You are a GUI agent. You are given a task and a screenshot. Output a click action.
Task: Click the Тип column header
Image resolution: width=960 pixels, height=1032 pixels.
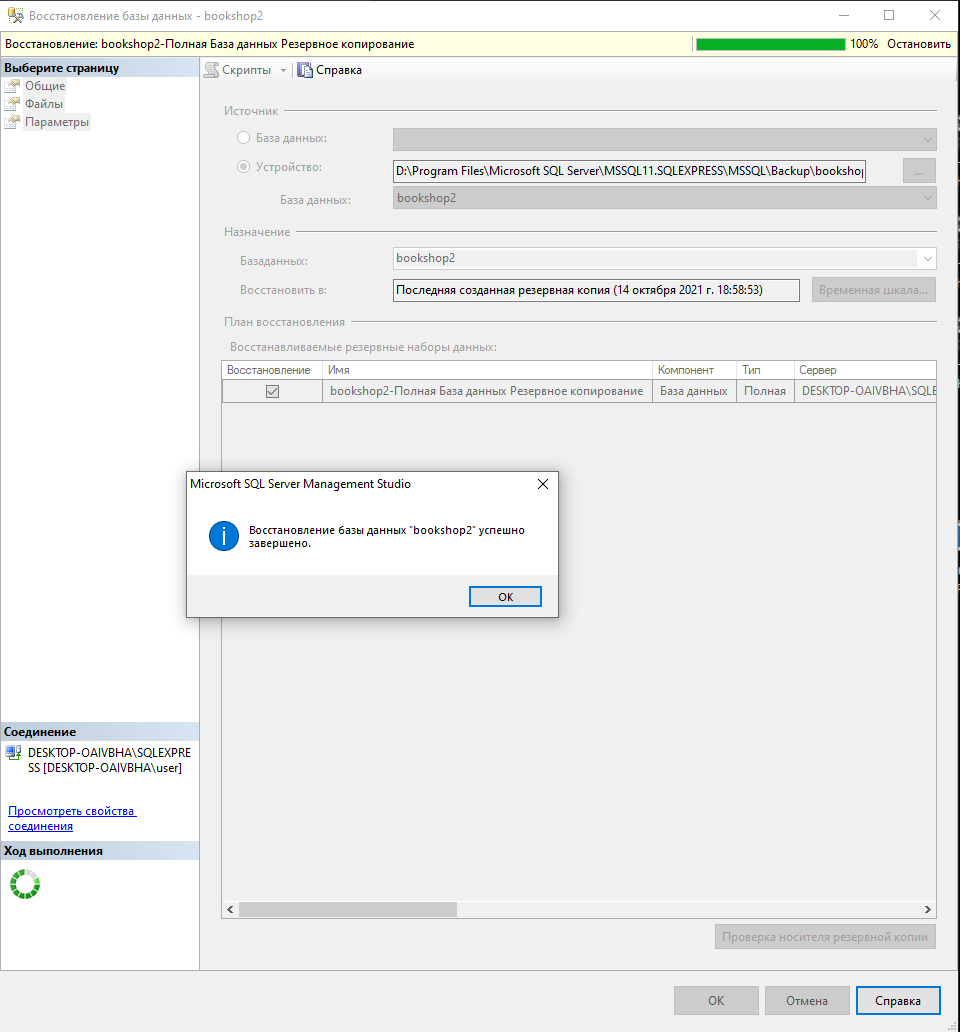tap(765, 370)
